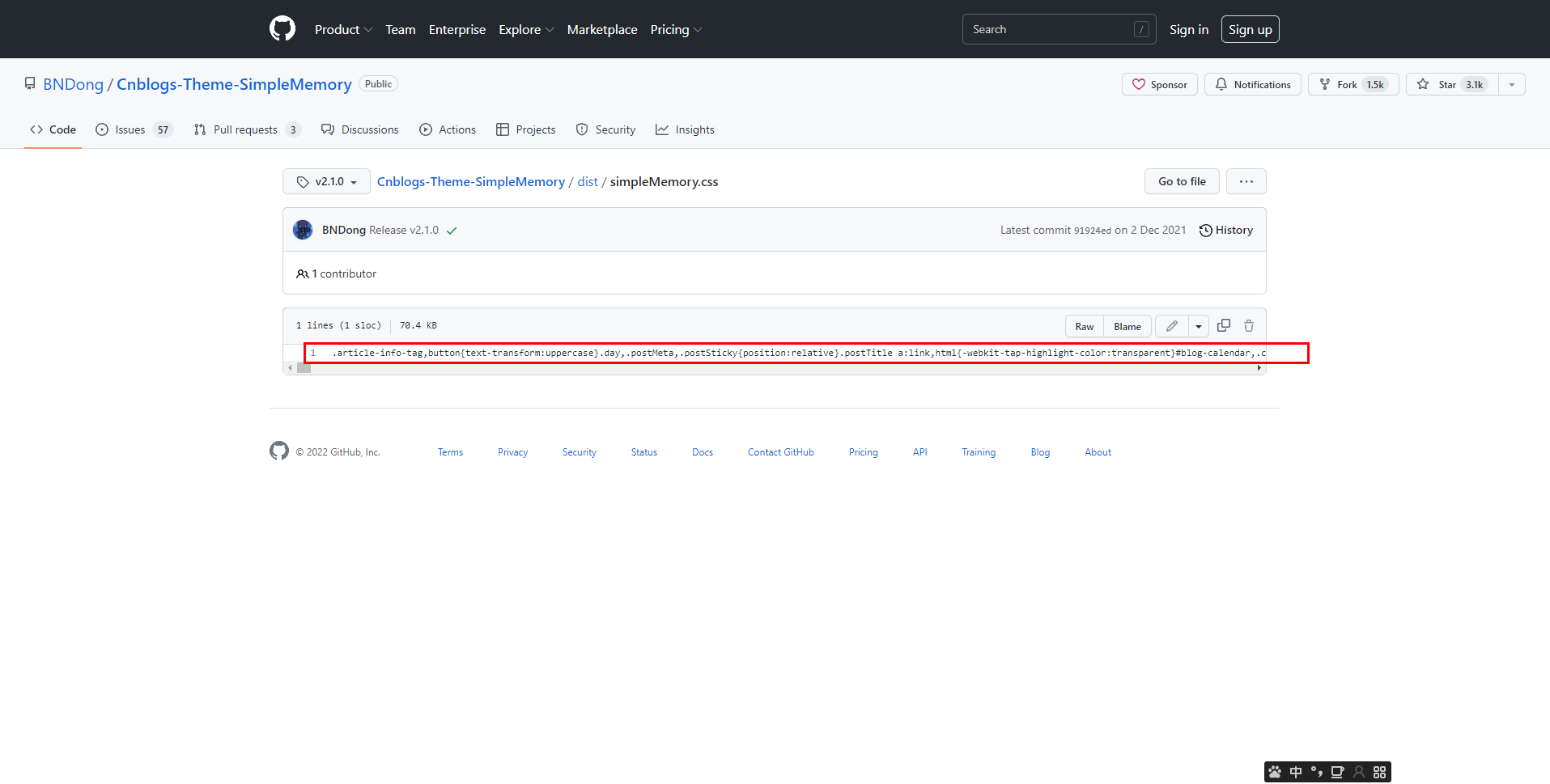1550x784 pixels.
Task: Open commit 91924ed
Action: click(x=1093, y=231)
